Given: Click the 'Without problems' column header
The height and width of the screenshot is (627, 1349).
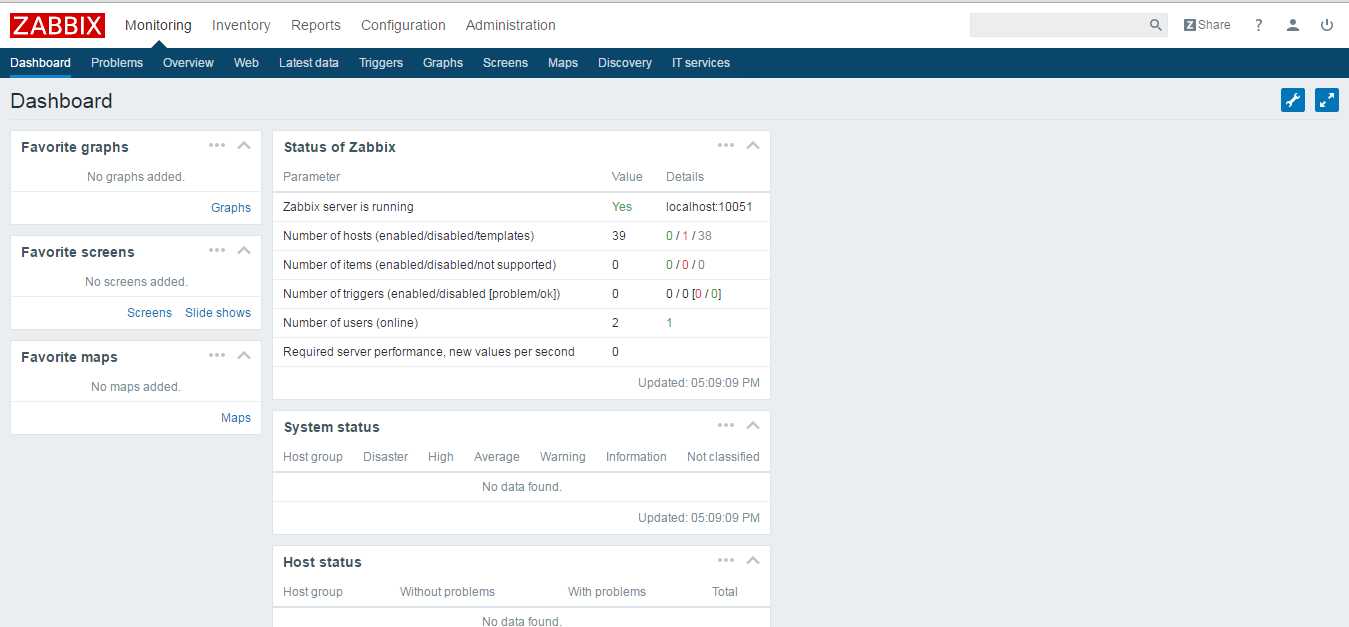Looking at the screenshot, I should [x=447, y=592].
